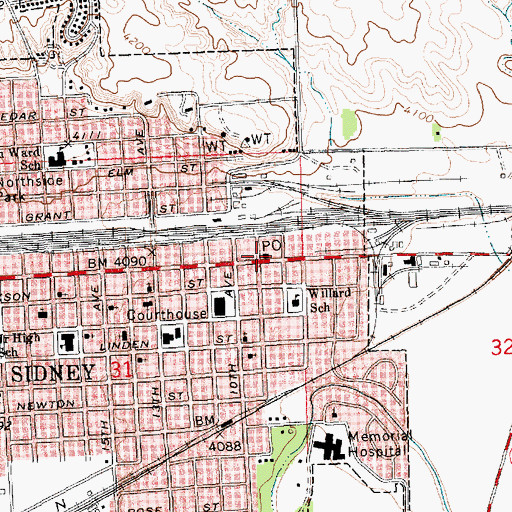Click the "SIDNEY" town name label
The height and width of the screenshot is (512, 512).
pos(53,373)
